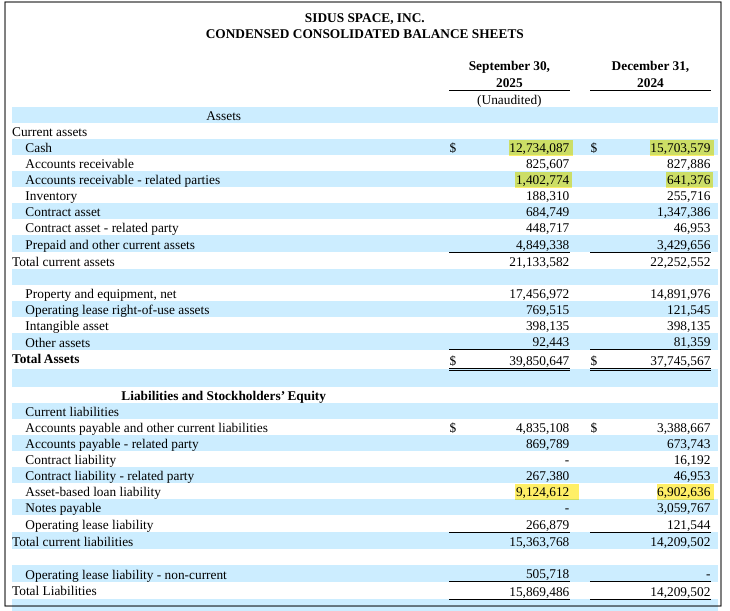Click Accounts payable value 3,388,667

click(x=683, y=428)
